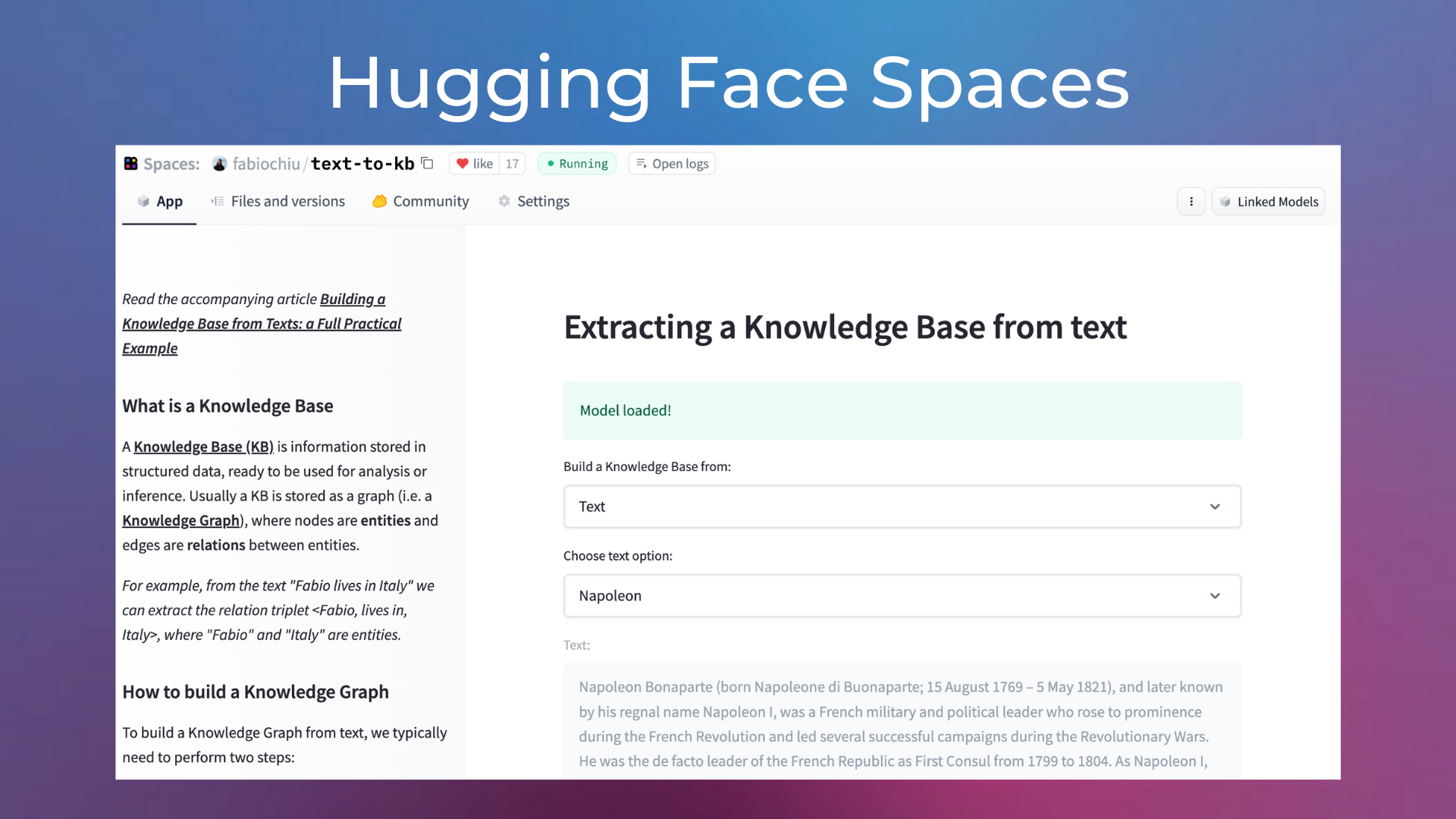
Task: Open Files and versions tab
Action: click(x=278, y=202)
